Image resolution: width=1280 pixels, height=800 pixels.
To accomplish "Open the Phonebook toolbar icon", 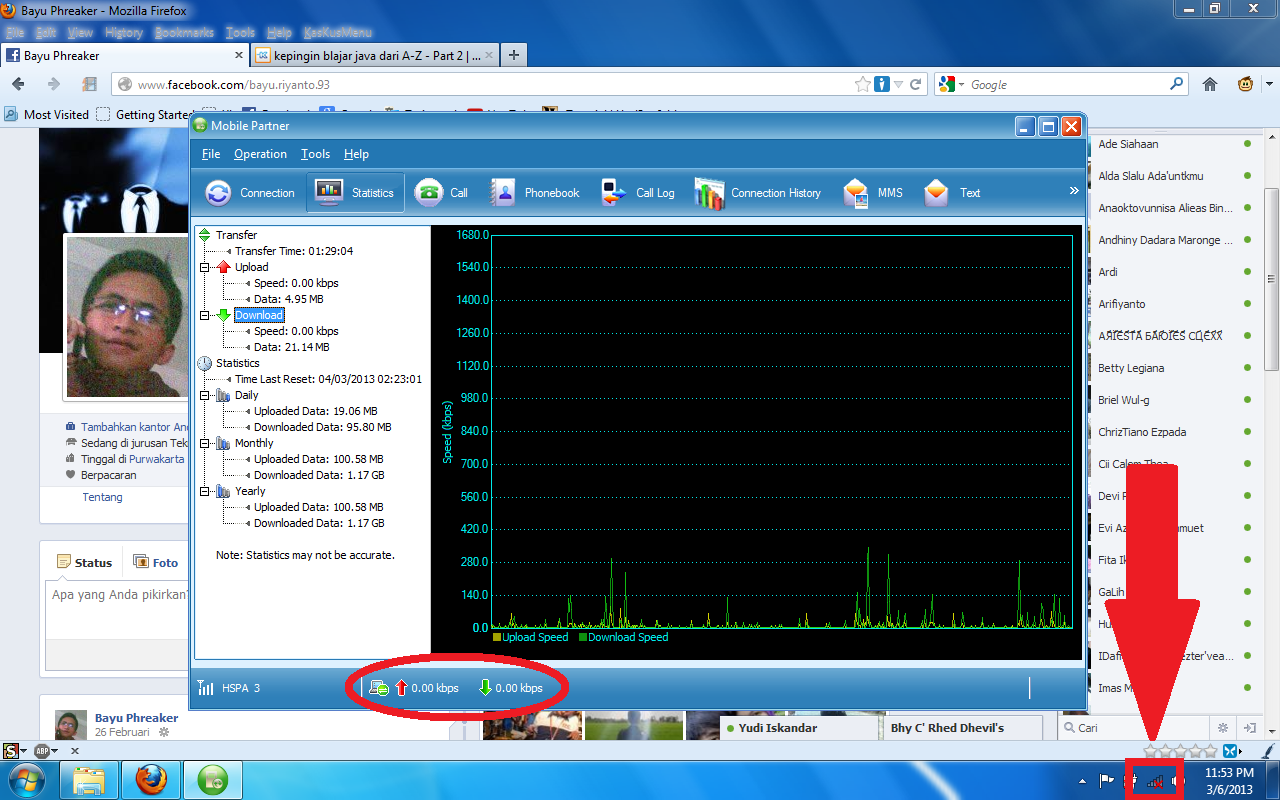I will [x=534, y=193].
